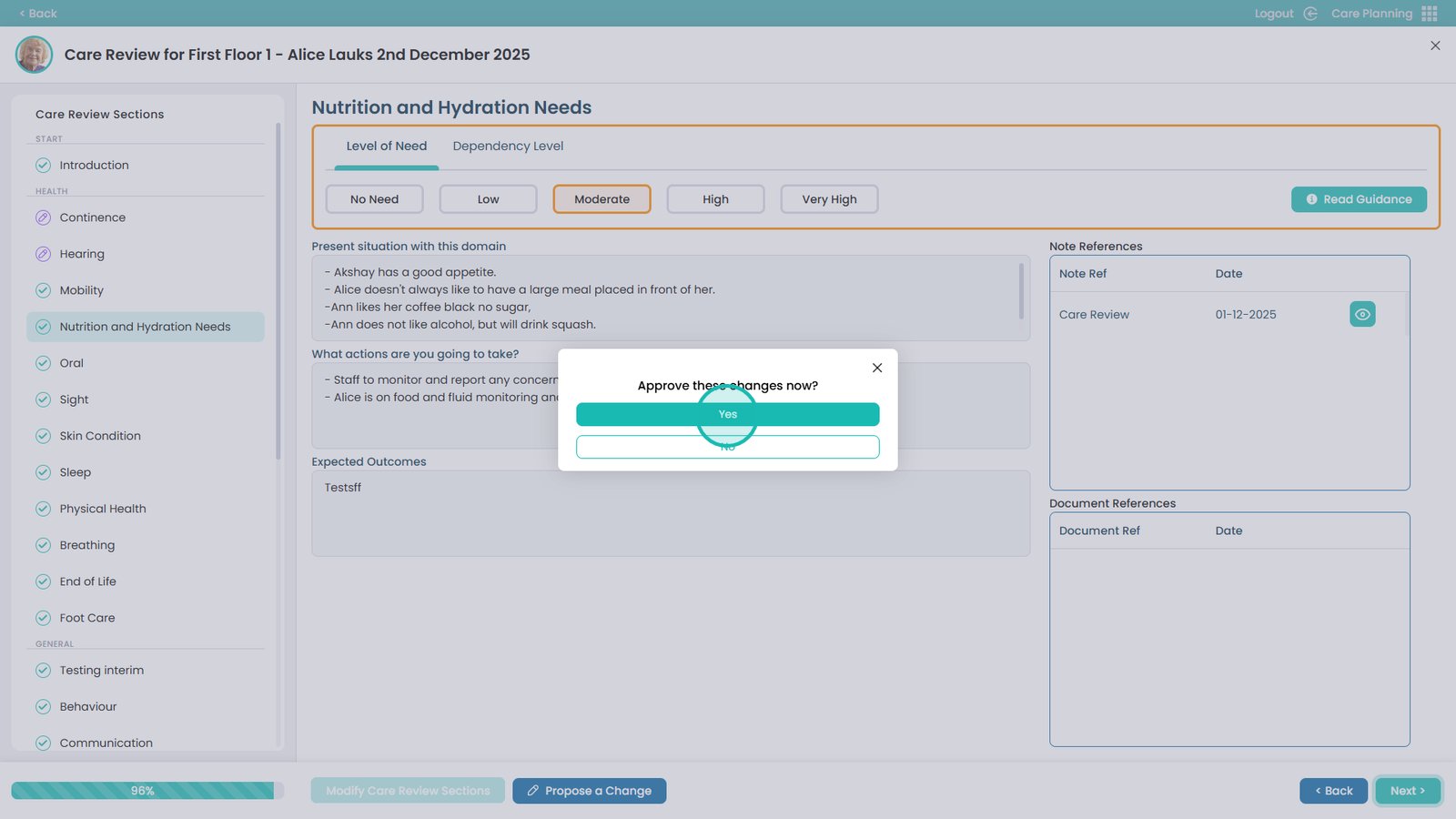
Task: Click the Continence pencil status icon
Action: [x=43, y=217]
